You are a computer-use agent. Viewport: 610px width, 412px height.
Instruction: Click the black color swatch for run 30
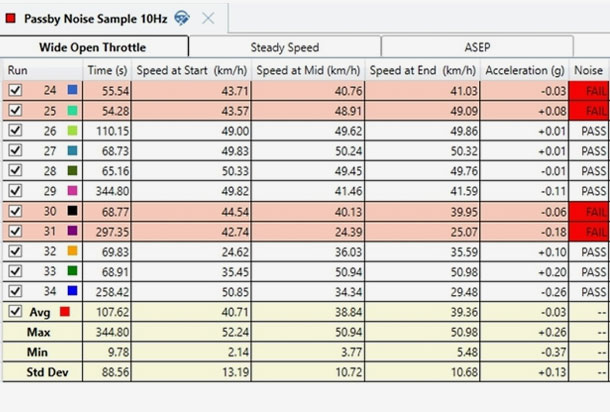[x=71, y=210]
